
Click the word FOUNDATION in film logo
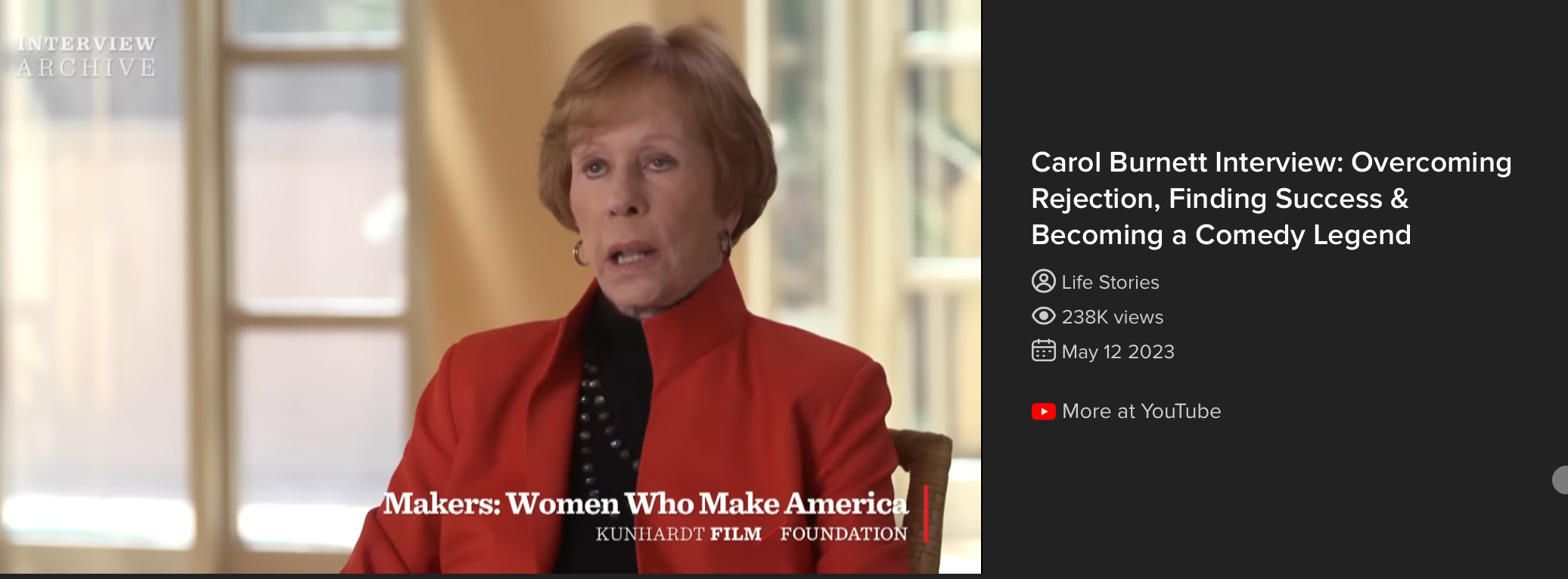[843, 534]
